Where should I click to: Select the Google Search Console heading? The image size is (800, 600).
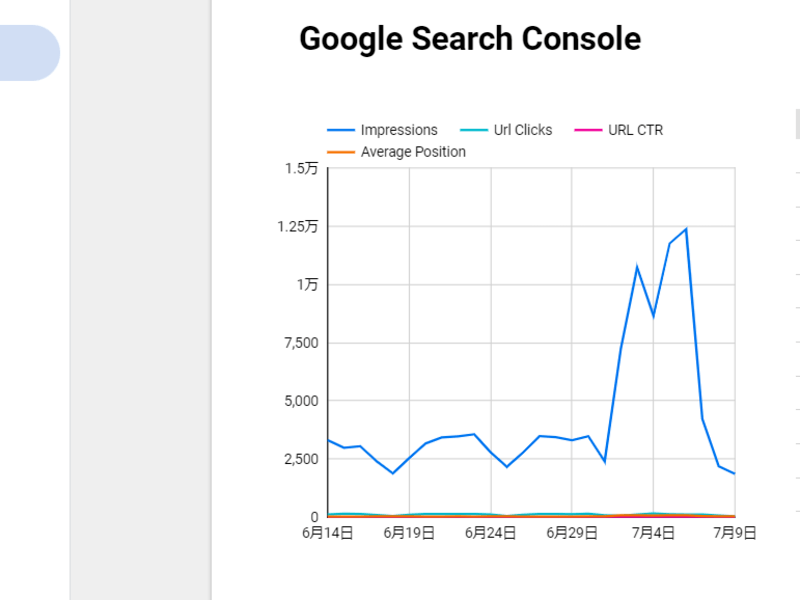[470, 39]
